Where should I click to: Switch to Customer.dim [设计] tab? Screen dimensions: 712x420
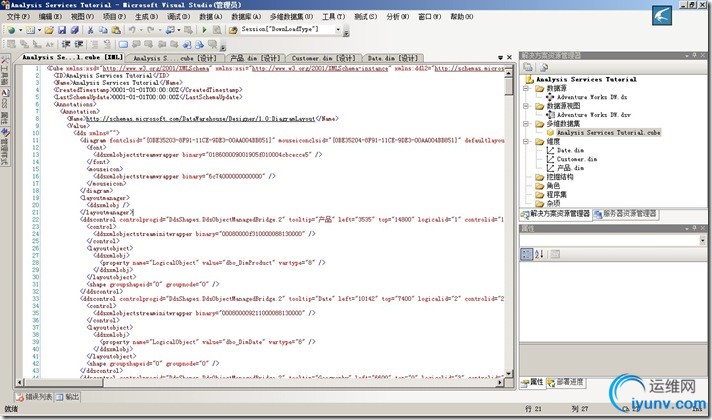point(323,58)
